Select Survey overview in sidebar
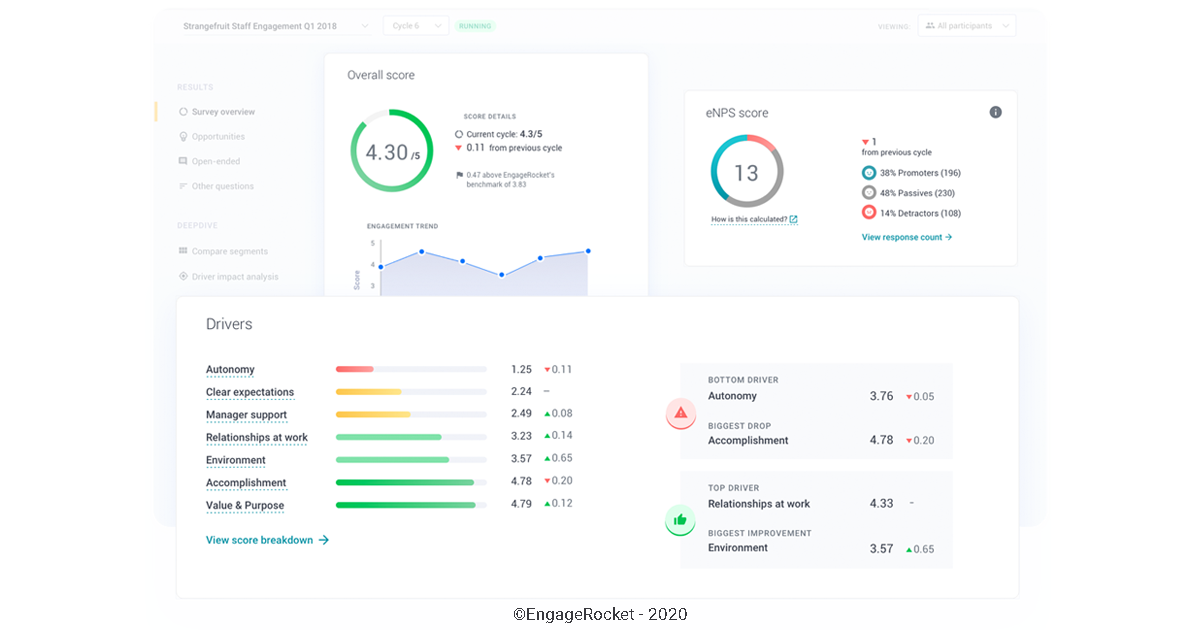1200x630 pixels. pyautogui.click(x=222, y=112)
